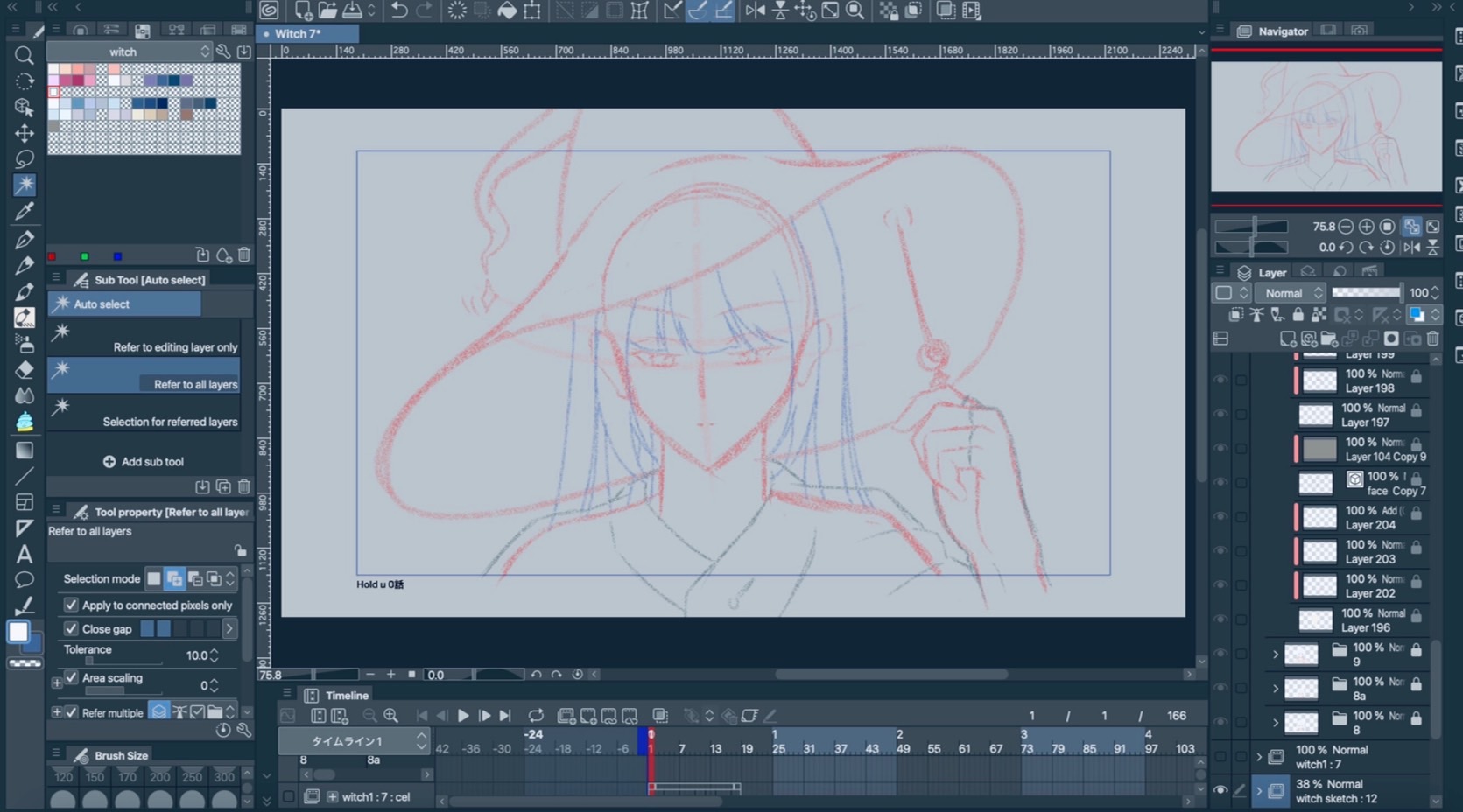
Task: Click the Add sub tool plus icon
Action: (x=109, y=462)
